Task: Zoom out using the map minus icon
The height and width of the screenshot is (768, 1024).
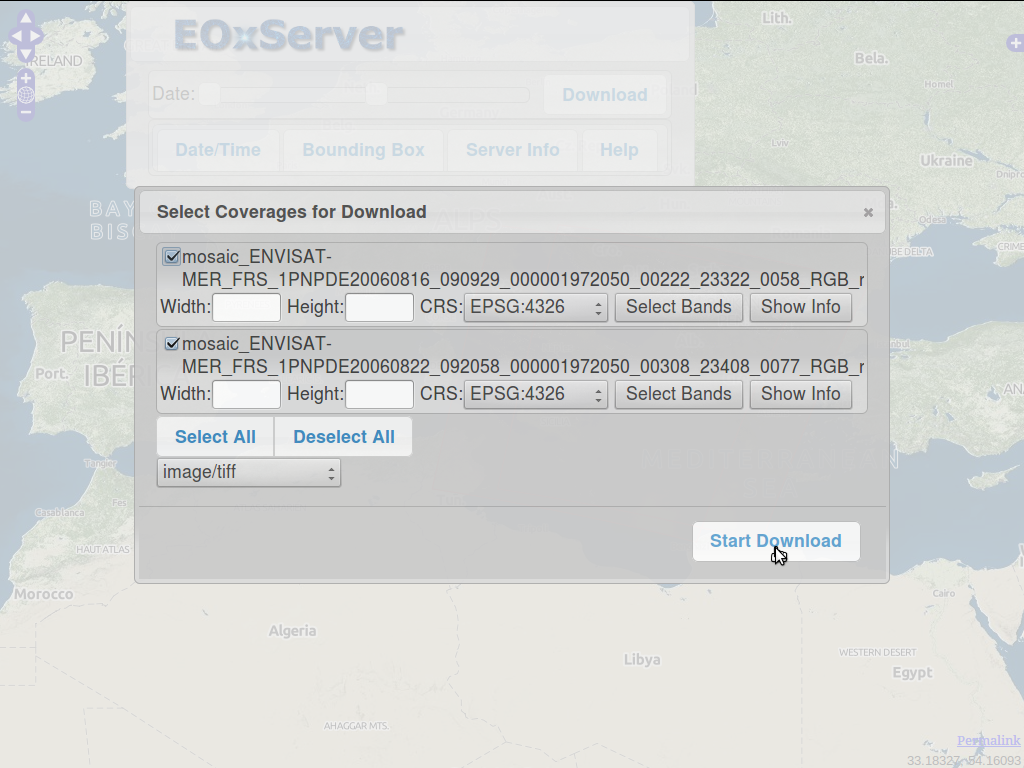Action: coord(25,112)
